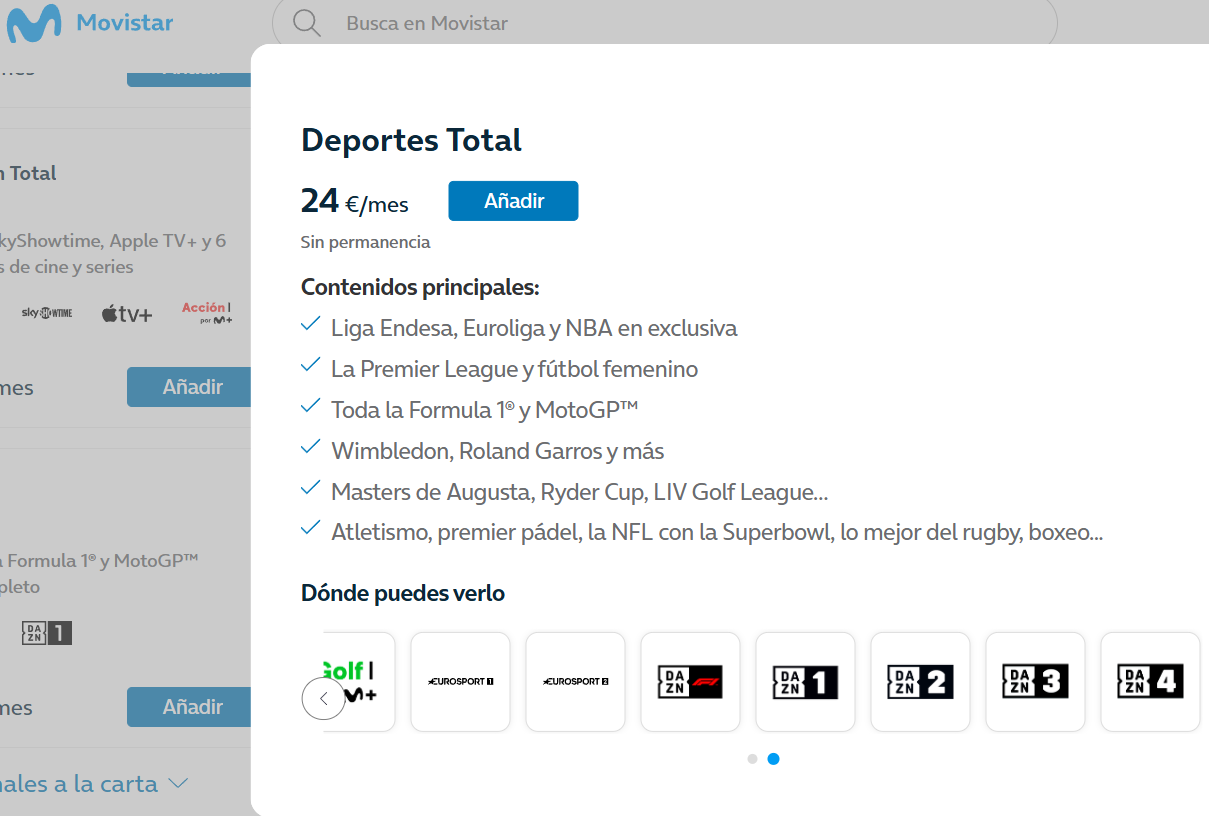Click the Movistar logo icon
Screen dimensions: 1209x816
pyautogui.click(x=34, y=23)
